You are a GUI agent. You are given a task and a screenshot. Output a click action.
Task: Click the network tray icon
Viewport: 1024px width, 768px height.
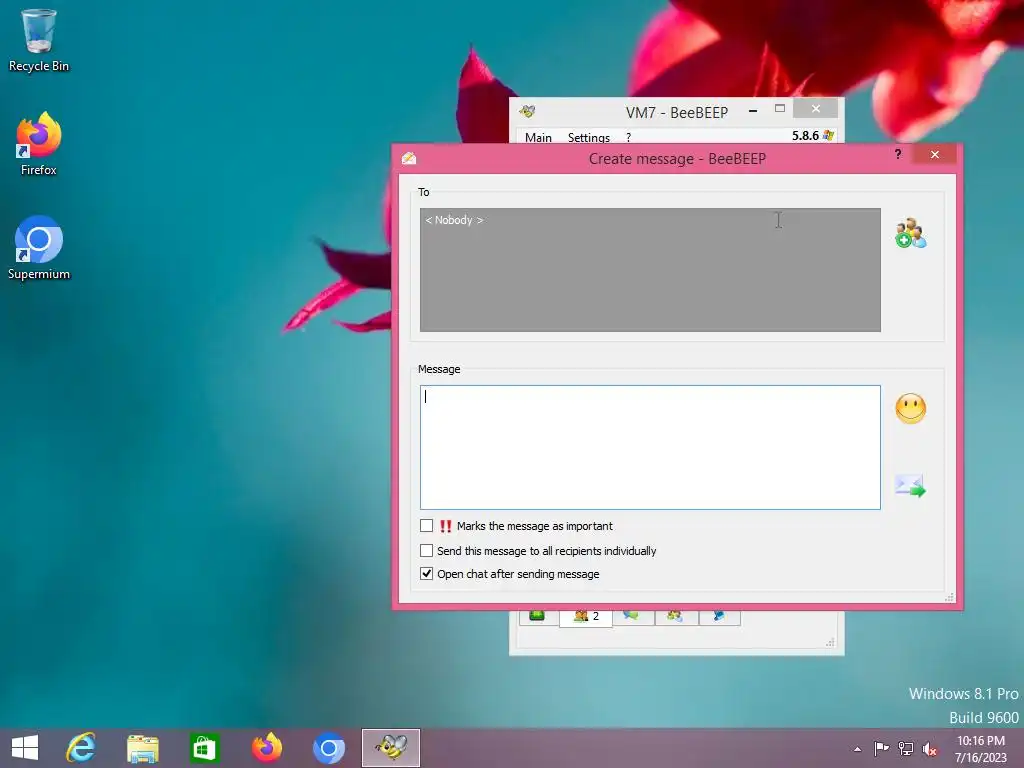[x=906, y=748]
